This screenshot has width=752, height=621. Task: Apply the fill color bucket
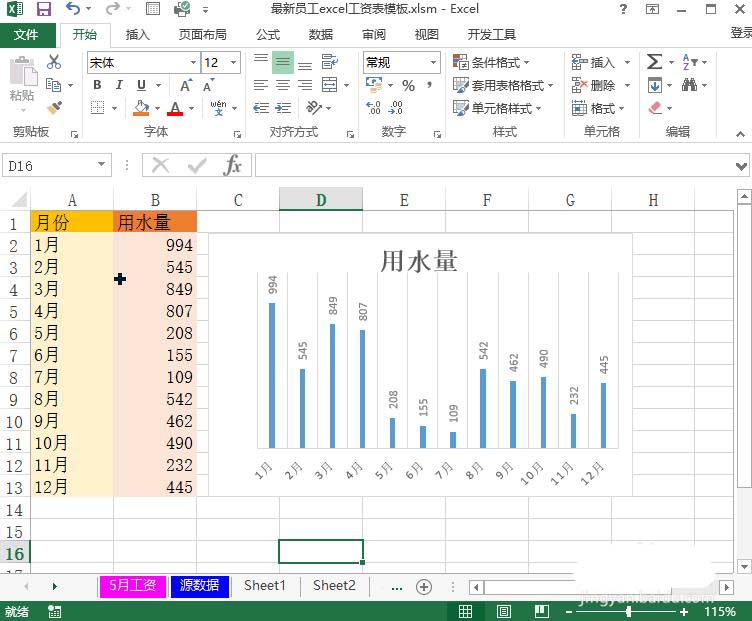point(141,108)
